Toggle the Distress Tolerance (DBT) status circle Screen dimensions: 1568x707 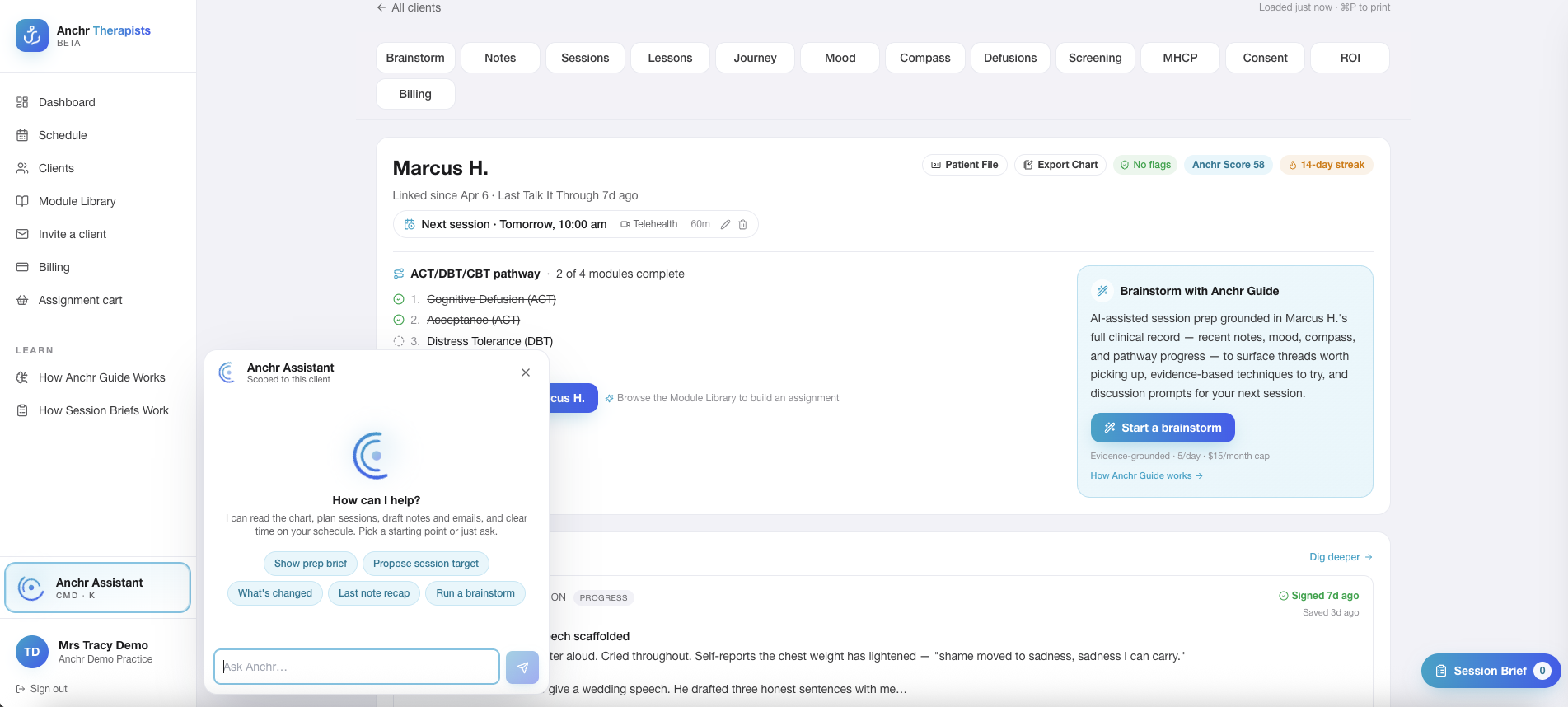[x=399, y=341]
